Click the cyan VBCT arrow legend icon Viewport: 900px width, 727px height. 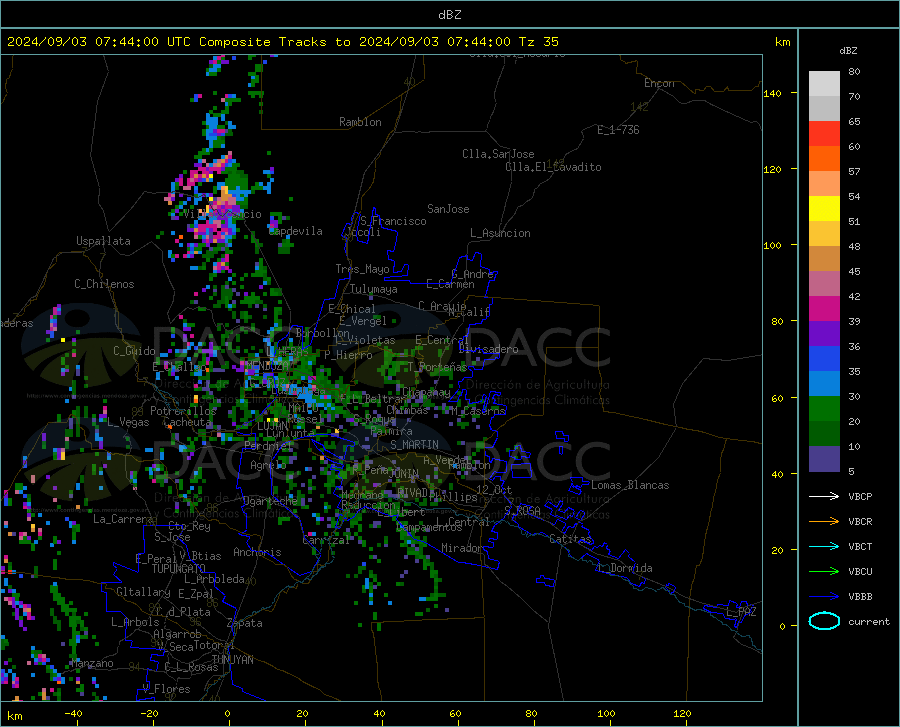point(824,546)
